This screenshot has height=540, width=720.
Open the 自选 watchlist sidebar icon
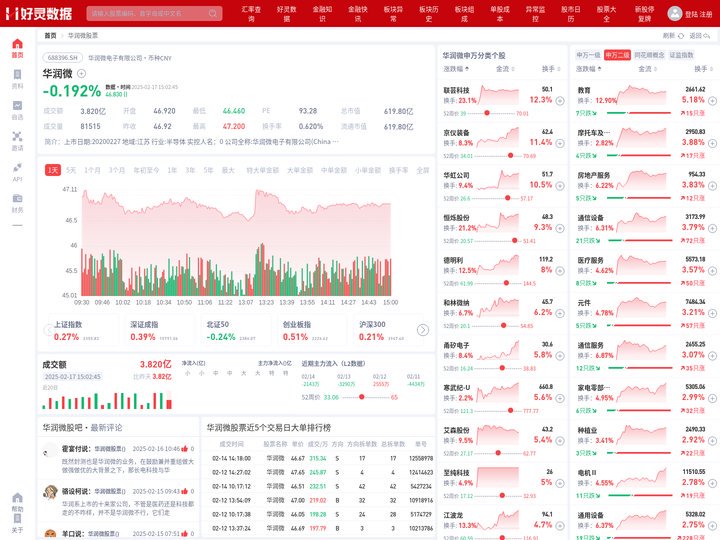pos(17,106)
